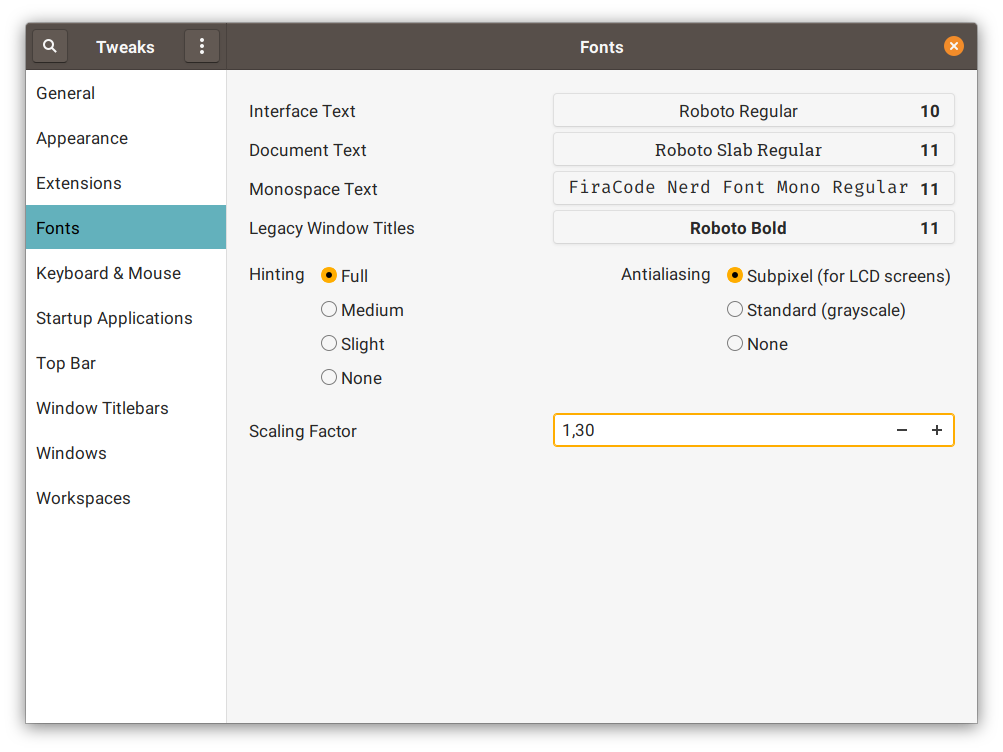The height and width of the screenshot is (752, 1003).
Task: Go to Top Bar settings
Action: [126, 363]
